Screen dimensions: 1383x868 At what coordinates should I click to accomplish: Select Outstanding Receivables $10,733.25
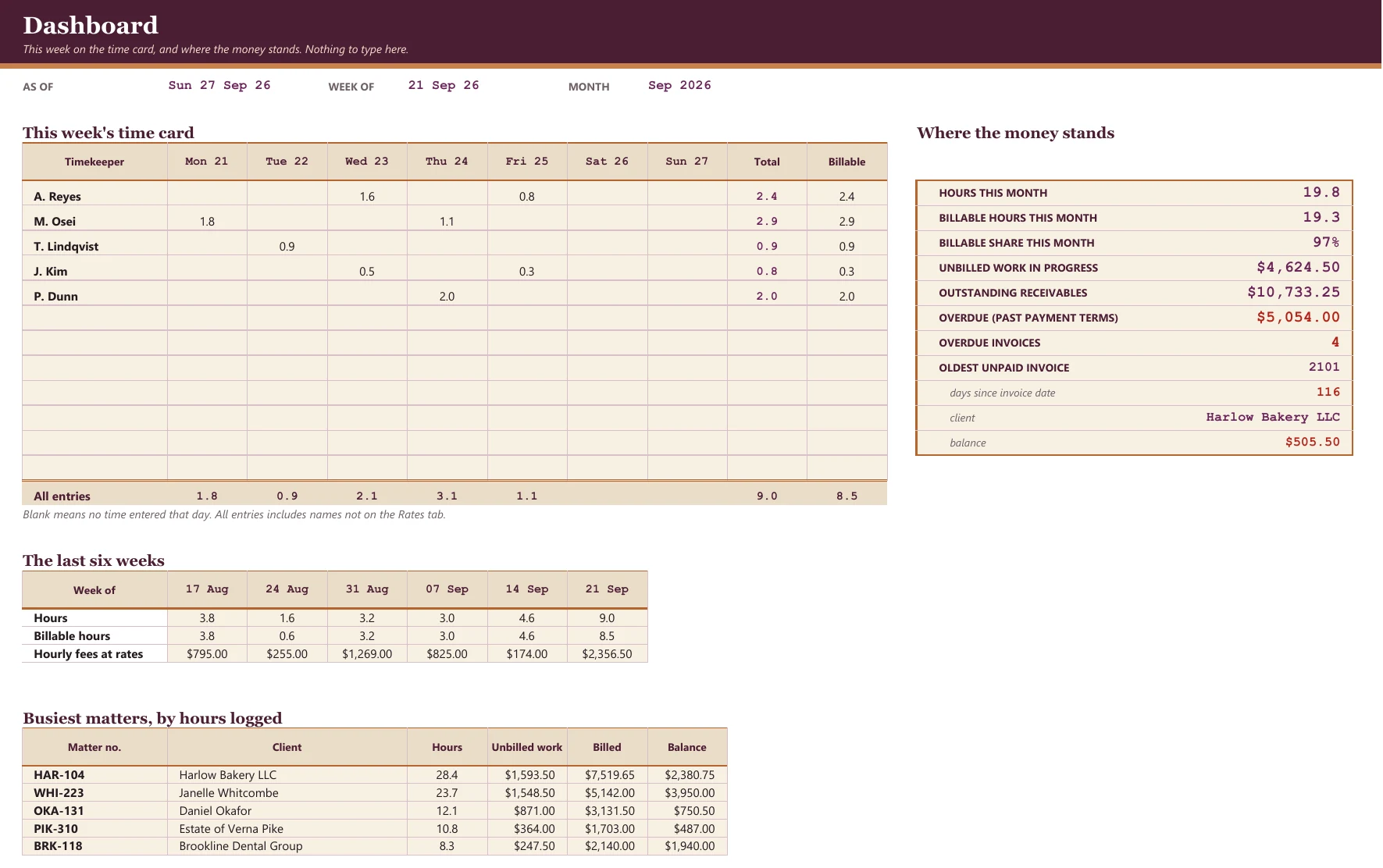coord(1293,292)
